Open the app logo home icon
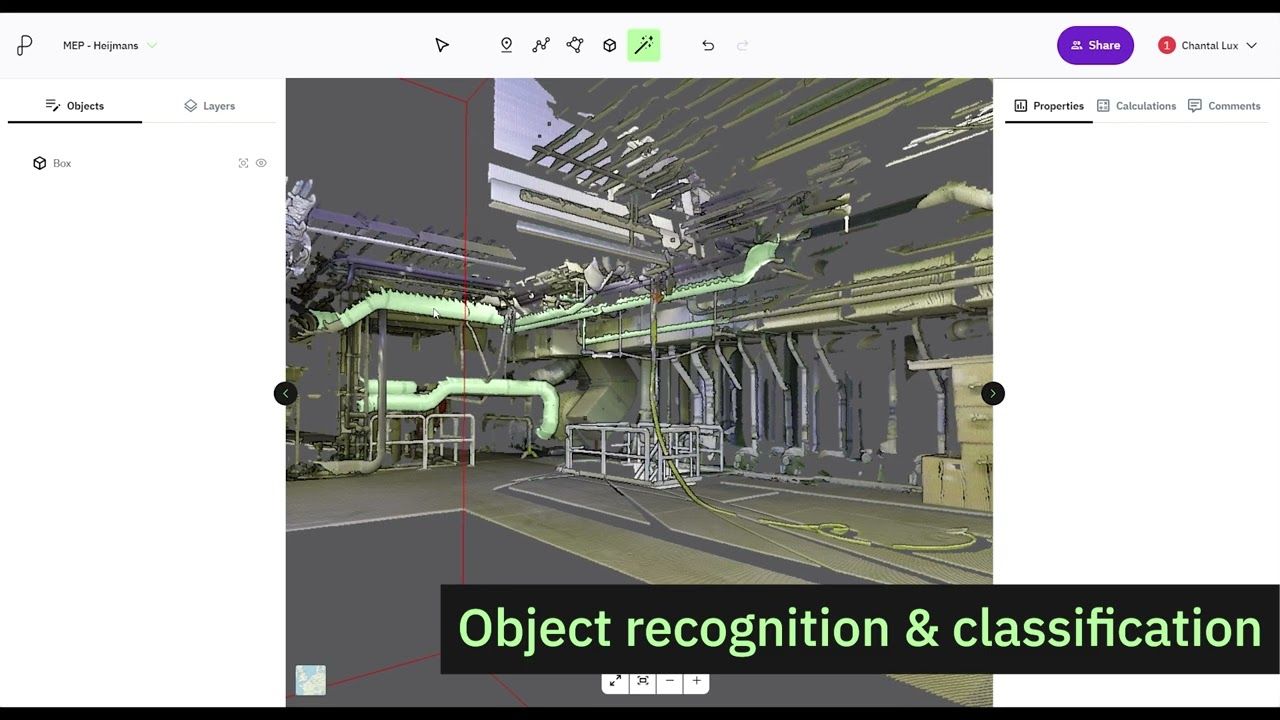Screen dimensions: 1280x720 pos(25,45)
